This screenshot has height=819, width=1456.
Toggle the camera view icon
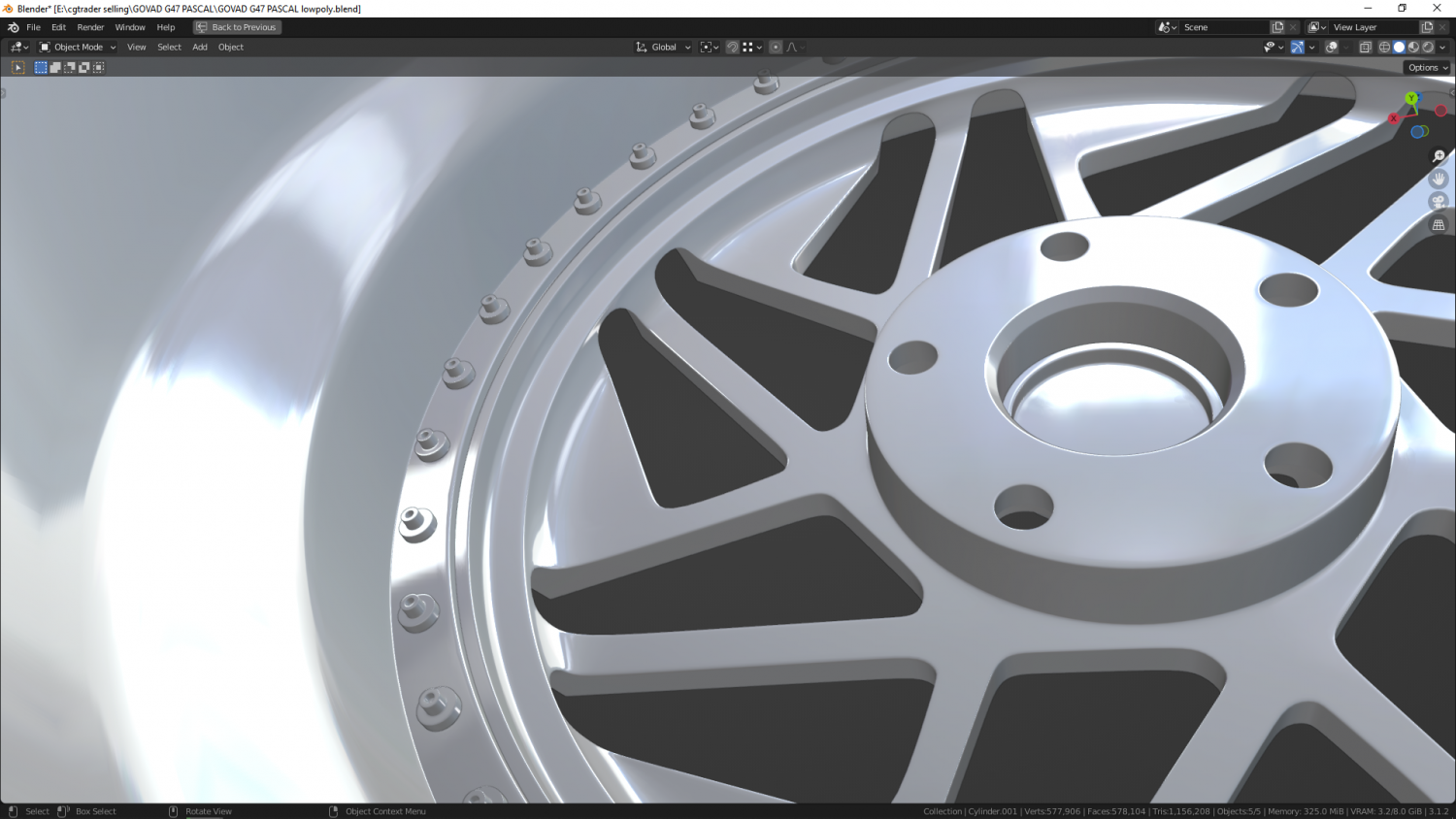pos(1439,202)
